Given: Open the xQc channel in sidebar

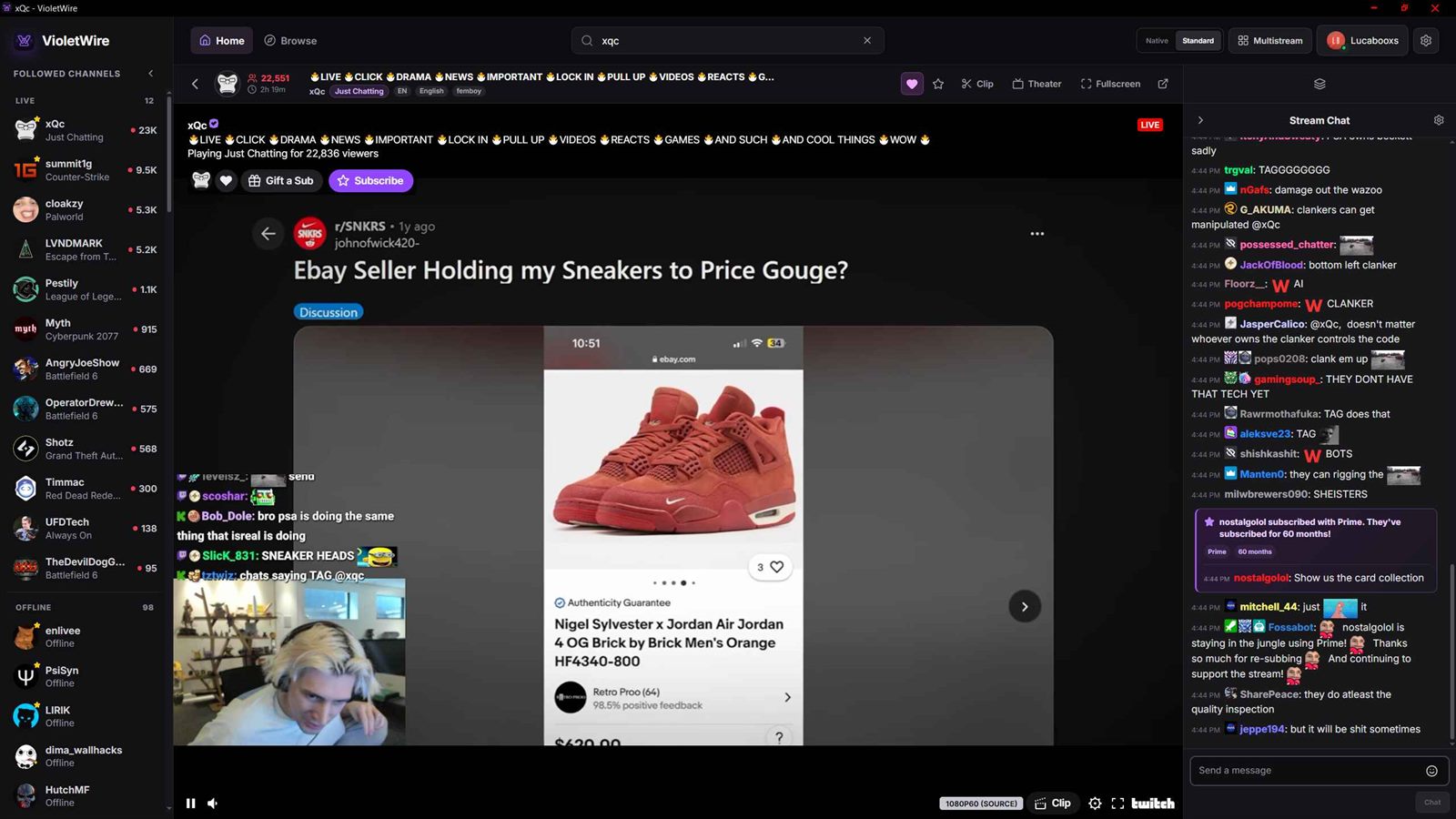Looking at the screenshot, I should pyautogui.click(x=86, y=130).
